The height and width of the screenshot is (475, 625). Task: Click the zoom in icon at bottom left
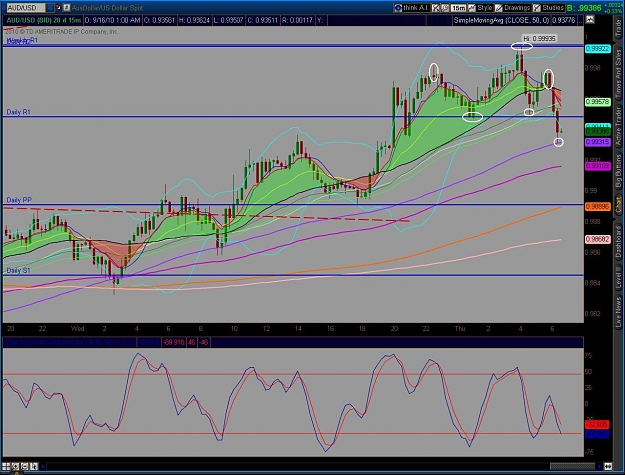pyautogui.click(x=16, y=466)
